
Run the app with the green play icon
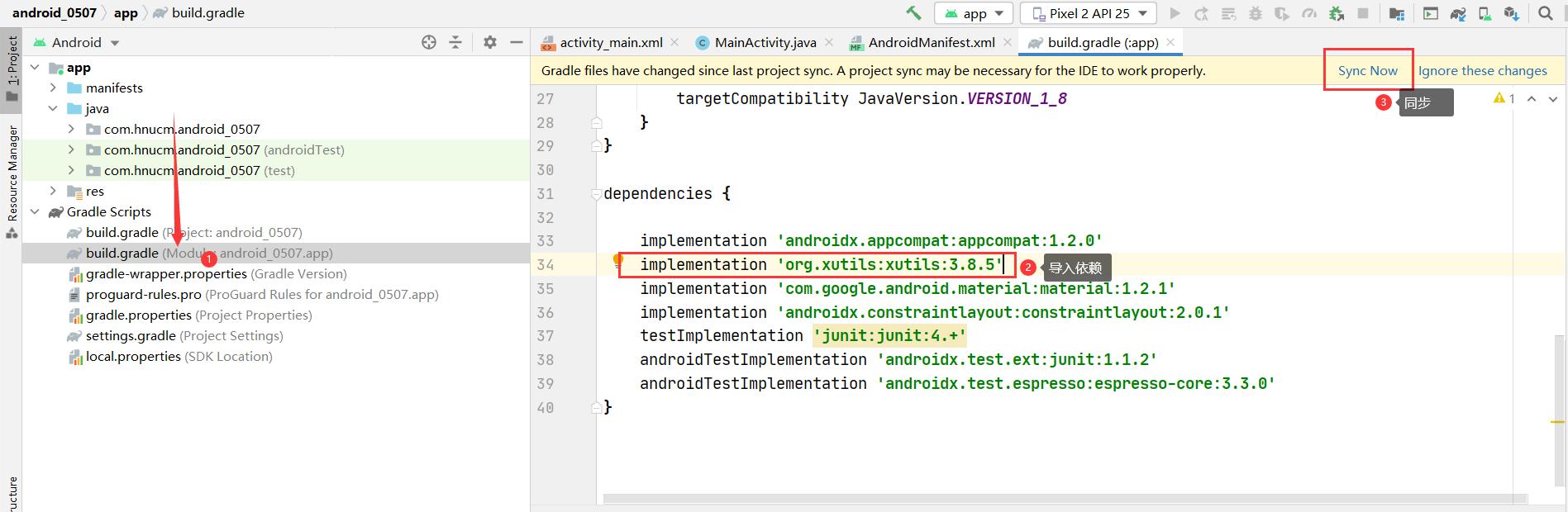coord(1175,13)
